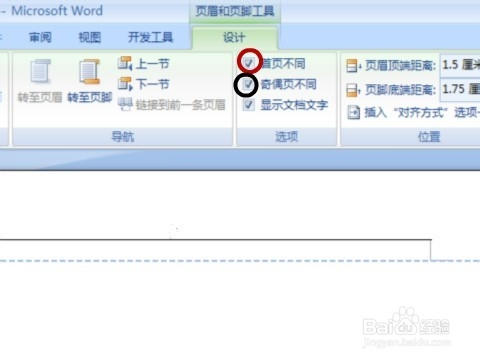Click the 链接到前一条页眉 icon
This screenshot has width=480, height=360.
point(125,104)
